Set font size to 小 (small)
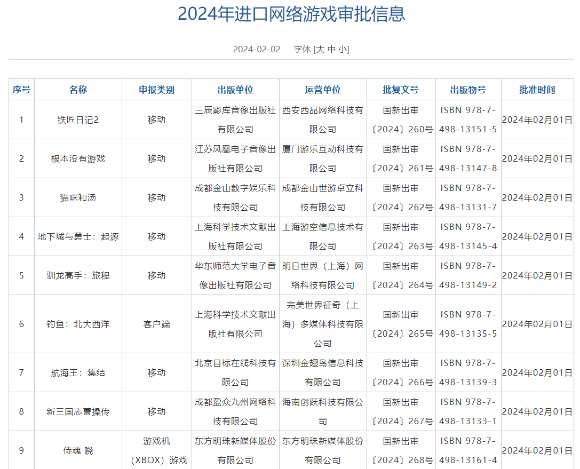This screenshot has width=580, height=469. [x=343, y=49]
